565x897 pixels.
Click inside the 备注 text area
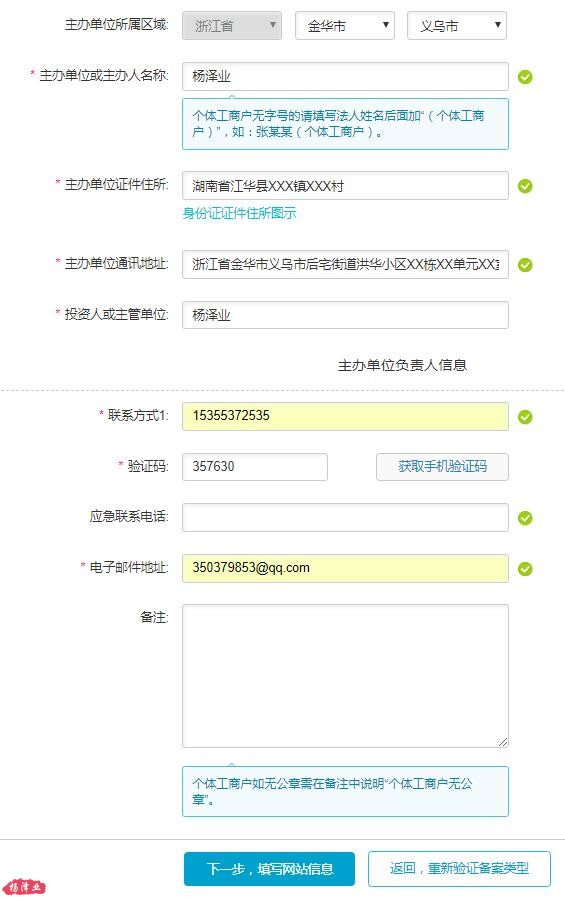tap(345, 676)
